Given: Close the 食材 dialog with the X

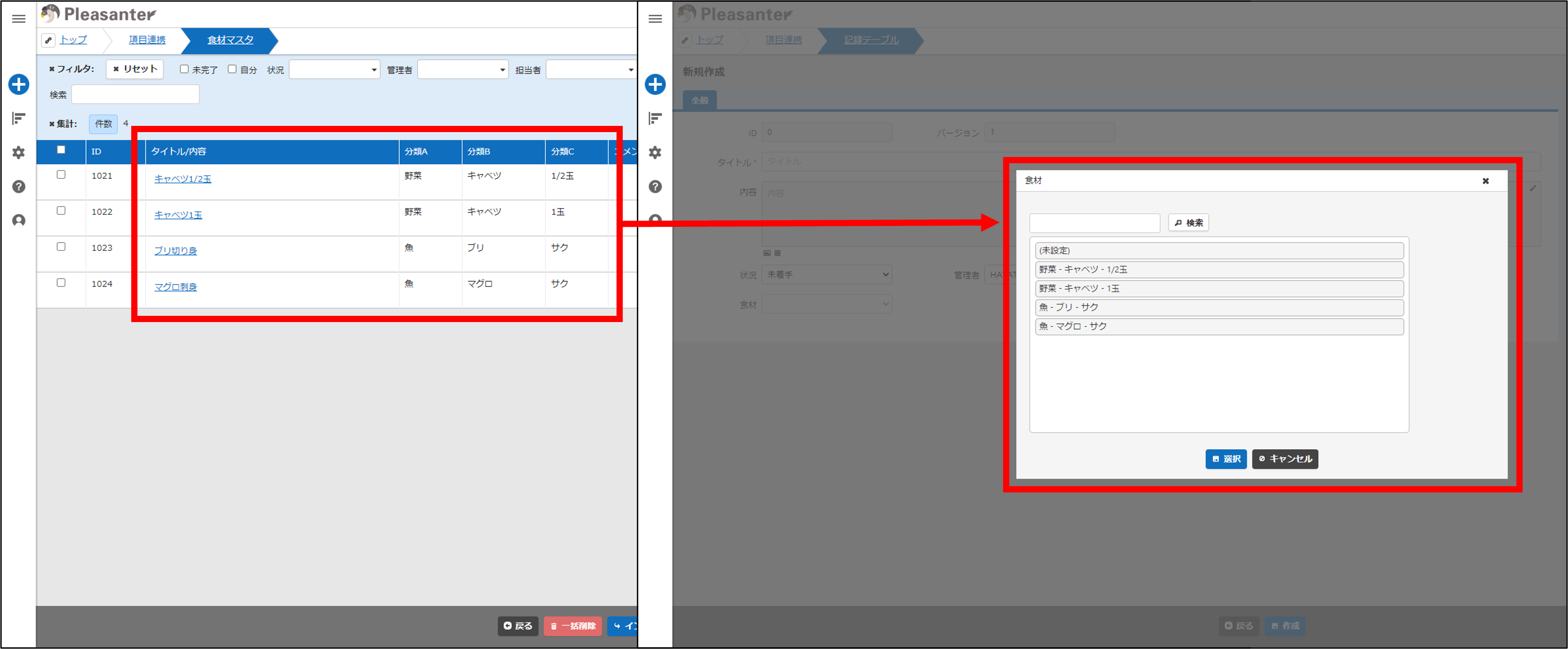Looking at the screenshot, I should tap(1485, 181).
